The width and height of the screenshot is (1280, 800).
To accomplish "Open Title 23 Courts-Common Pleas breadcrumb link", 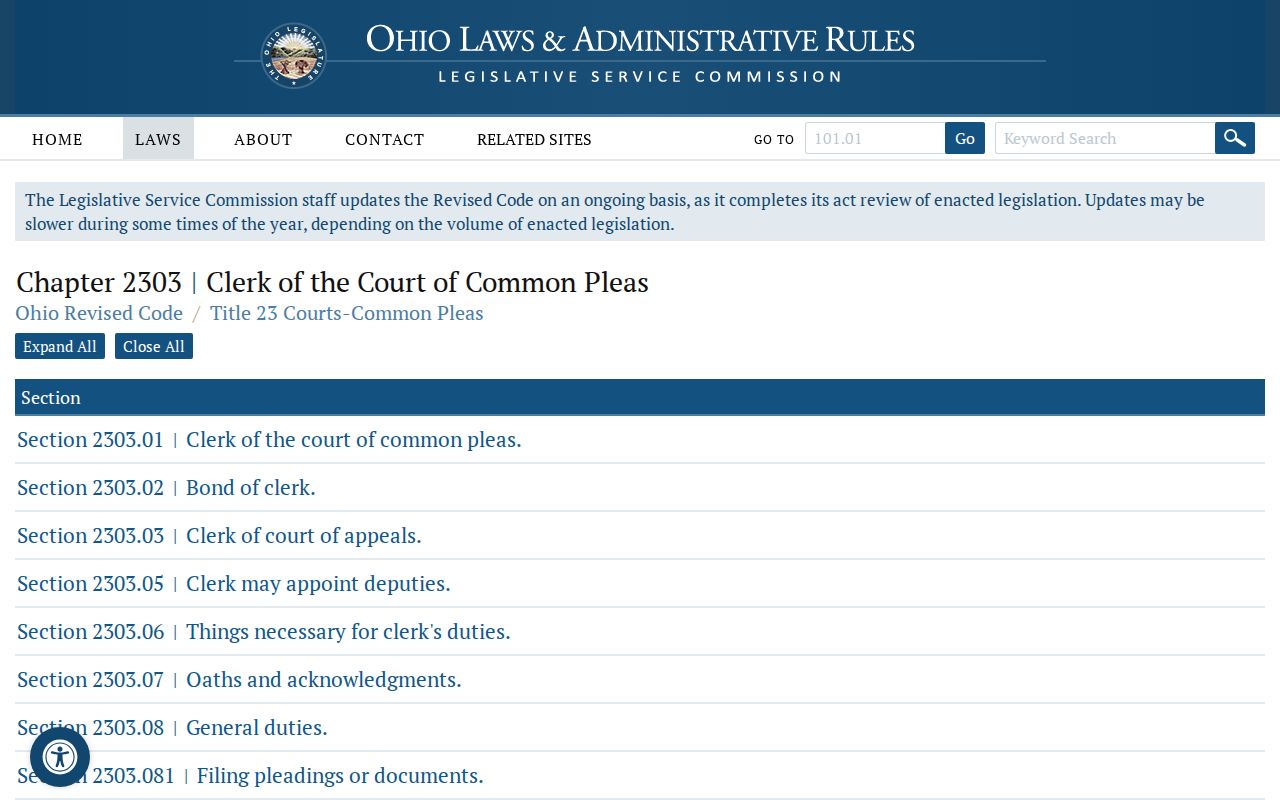I will tap(347, 313).
